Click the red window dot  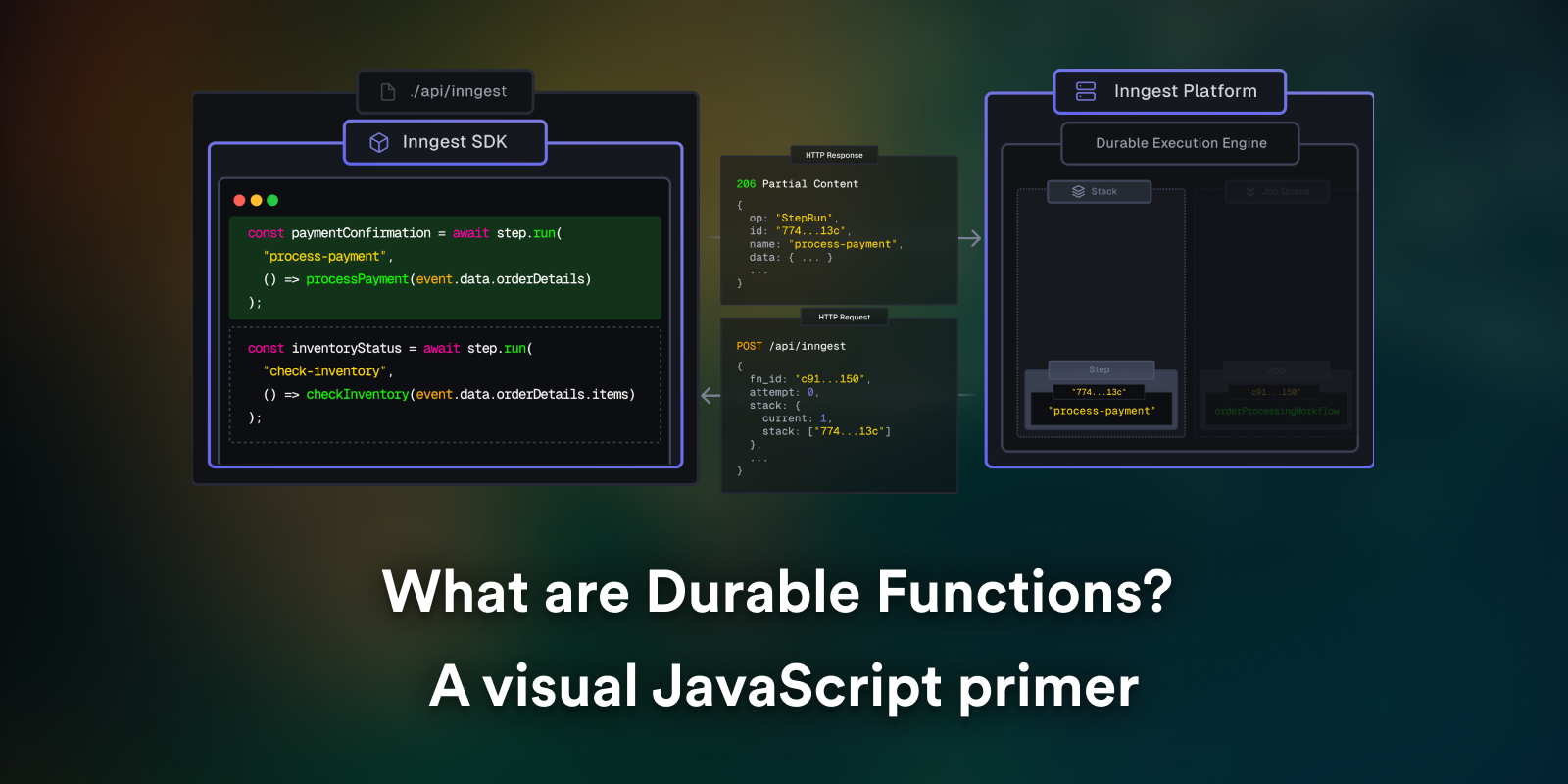[239, 200]
